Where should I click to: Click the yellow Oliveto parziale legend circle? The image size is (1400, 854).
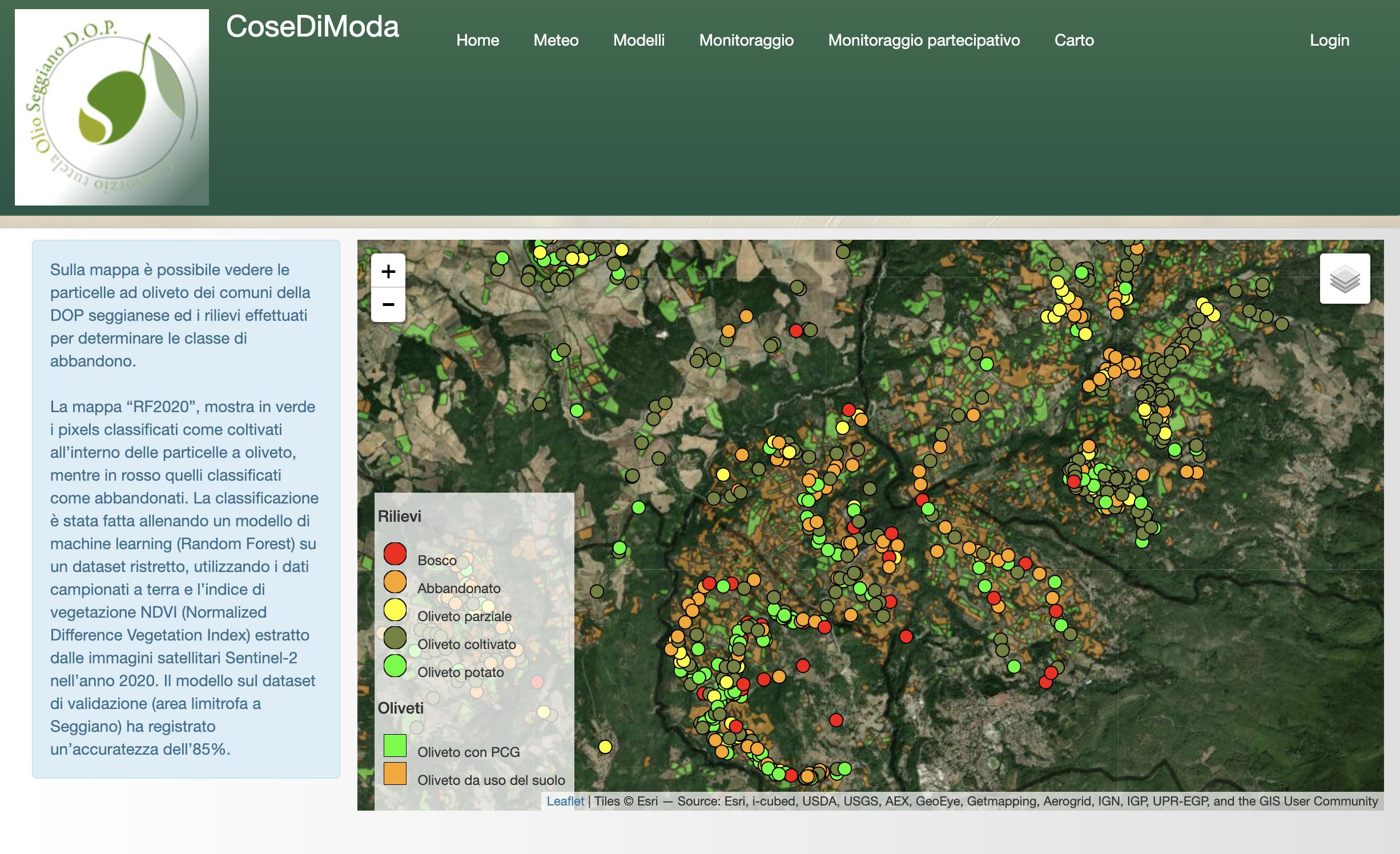coord(395,610)
